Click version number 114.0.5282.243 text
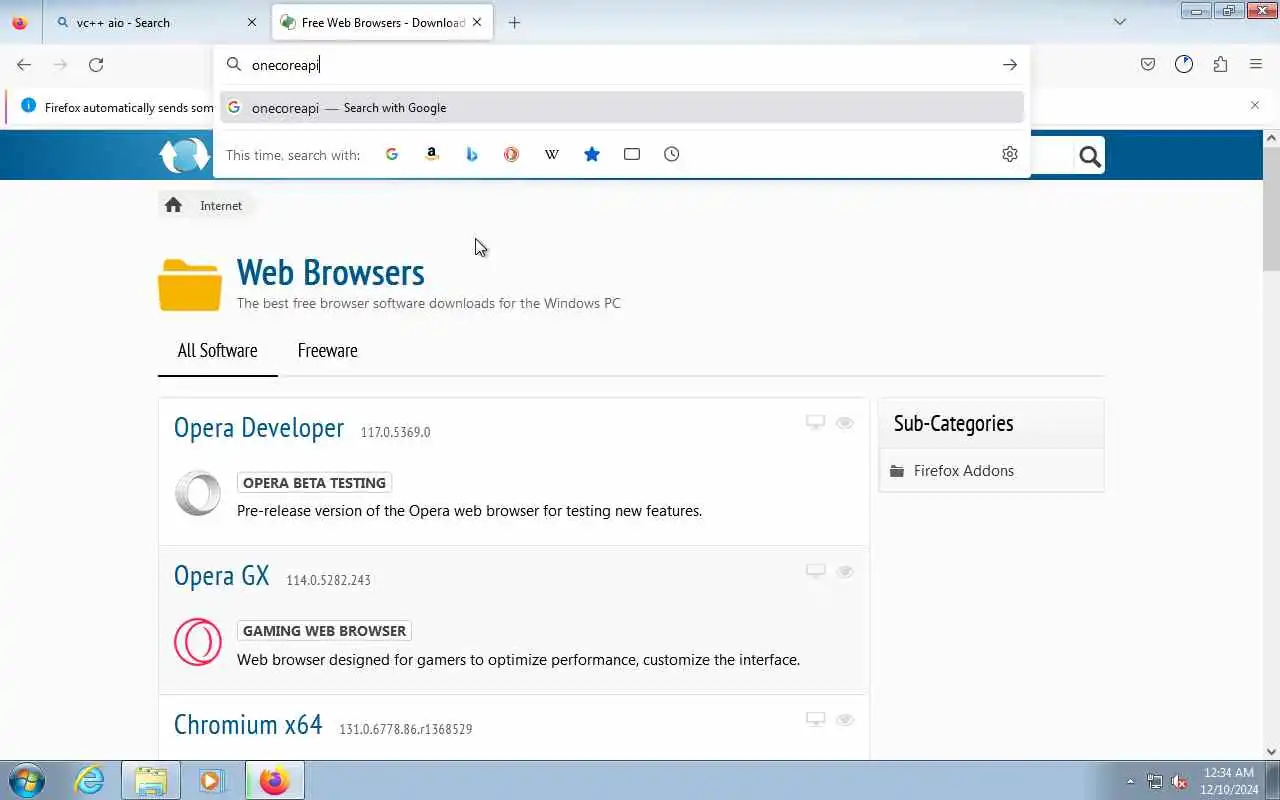This screenshot has height=800, width=1280. coord(328,580)
